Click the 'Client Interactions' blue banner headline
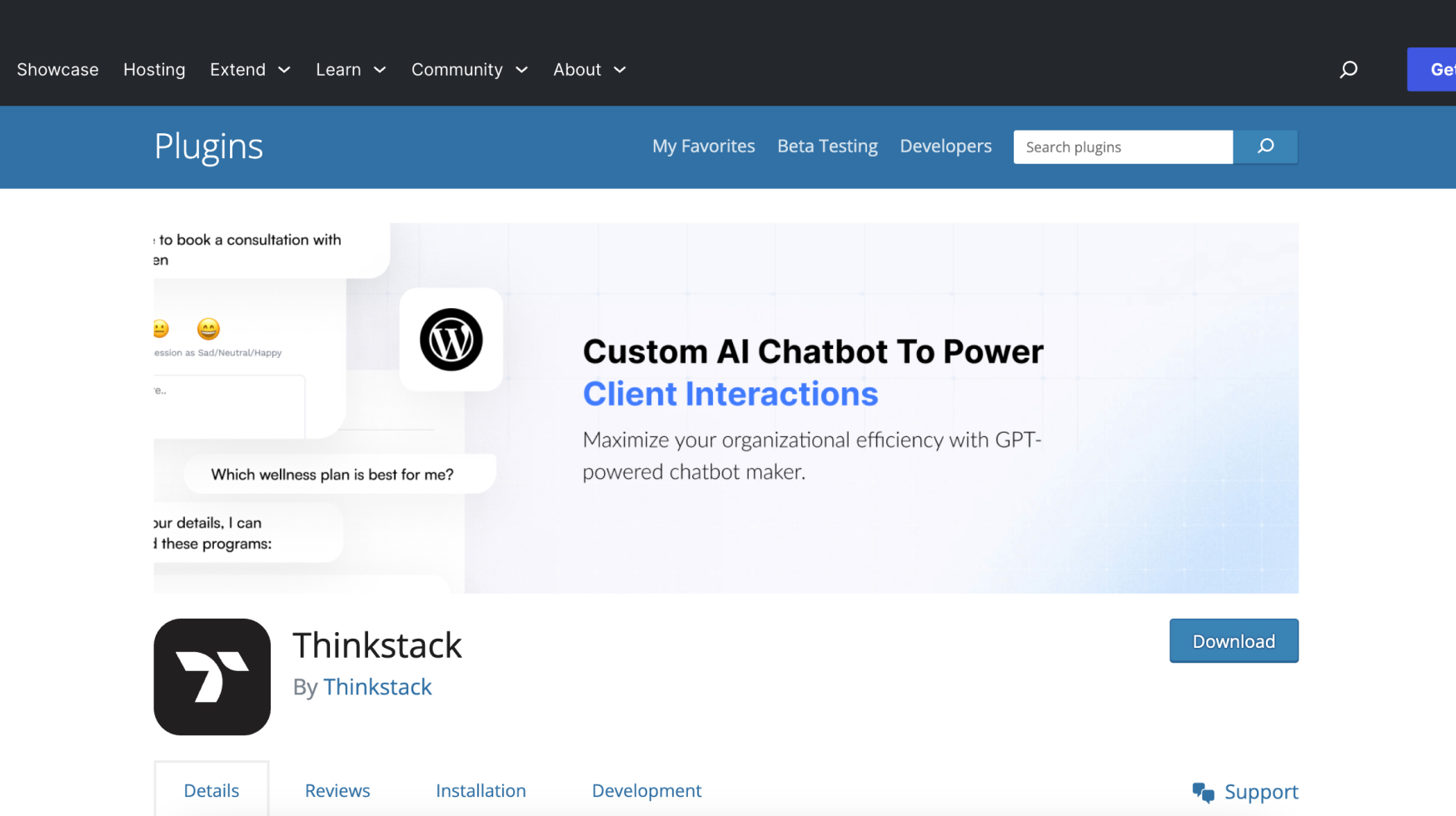 (x=730, y=394)
